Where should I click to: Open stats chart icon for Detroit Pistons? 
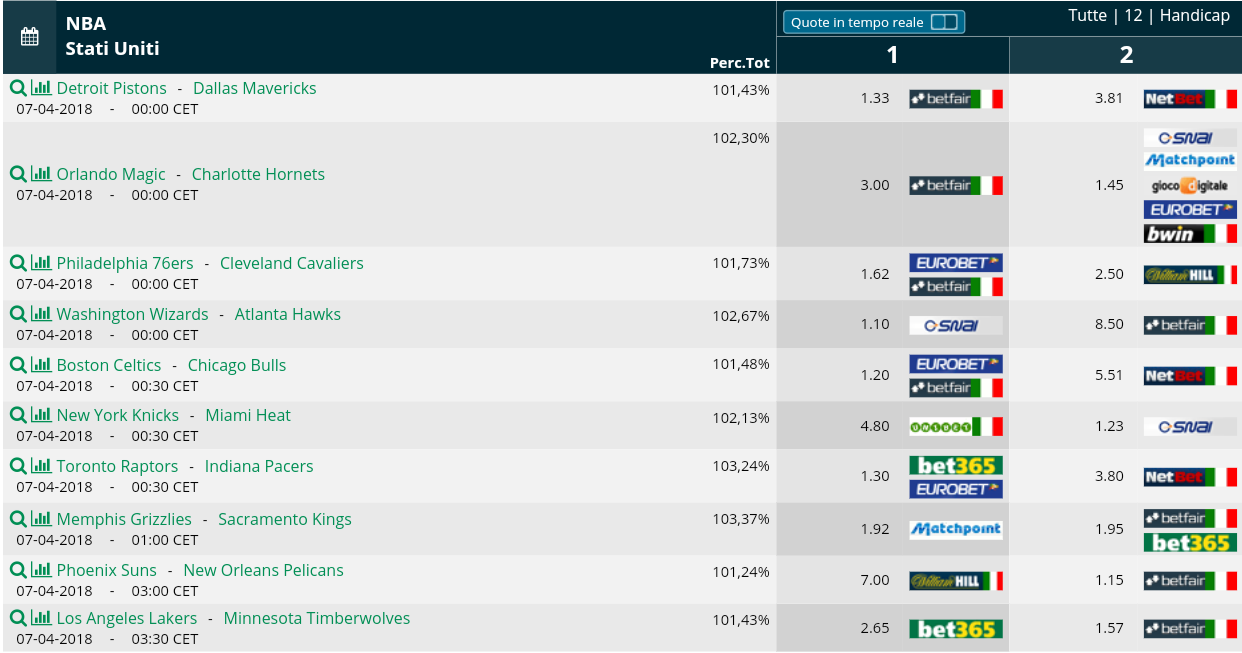click(x=41, y=88)
